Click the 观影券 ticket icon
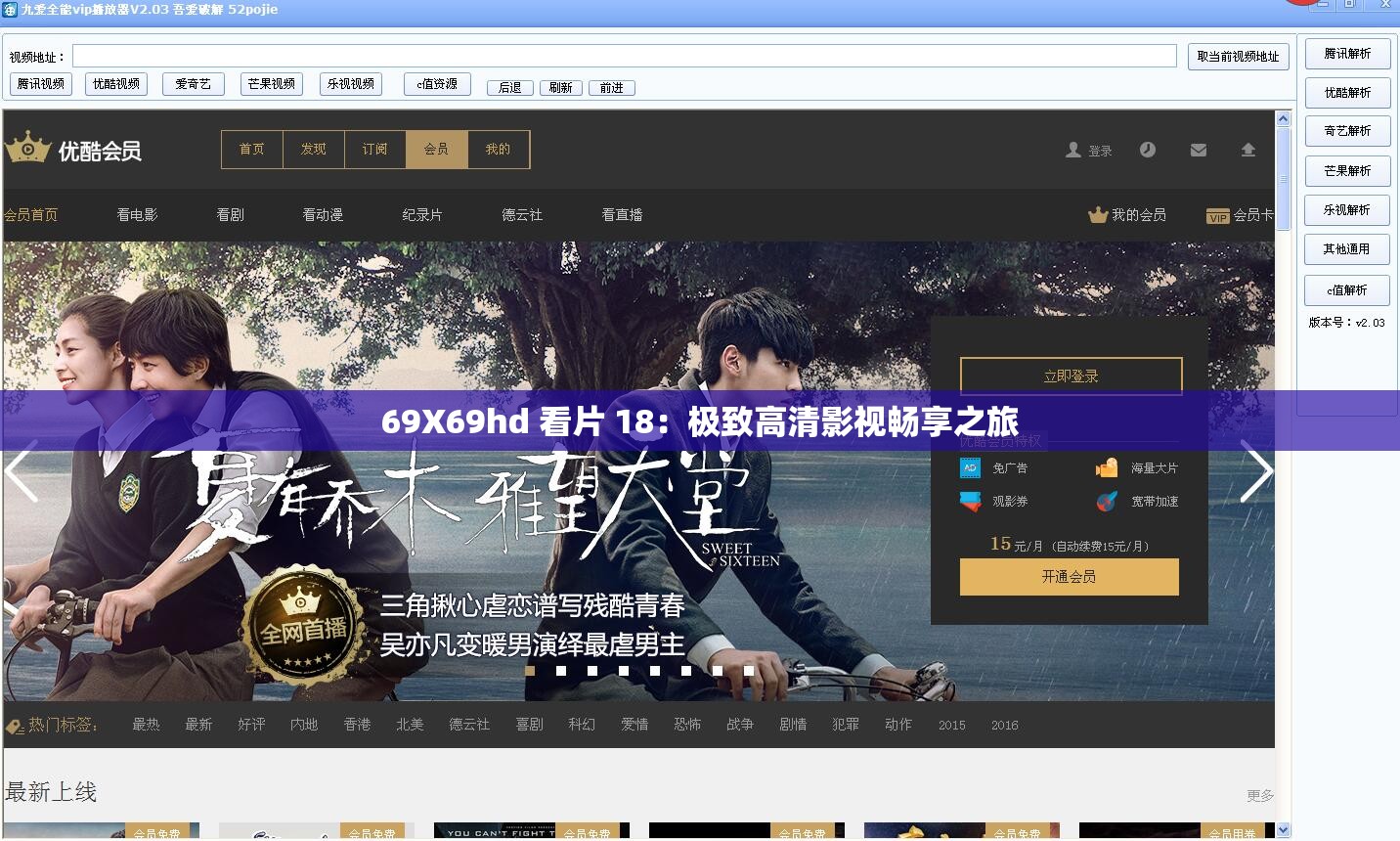1400x841 pixels. pyautogui.click(x=970, y=502)
